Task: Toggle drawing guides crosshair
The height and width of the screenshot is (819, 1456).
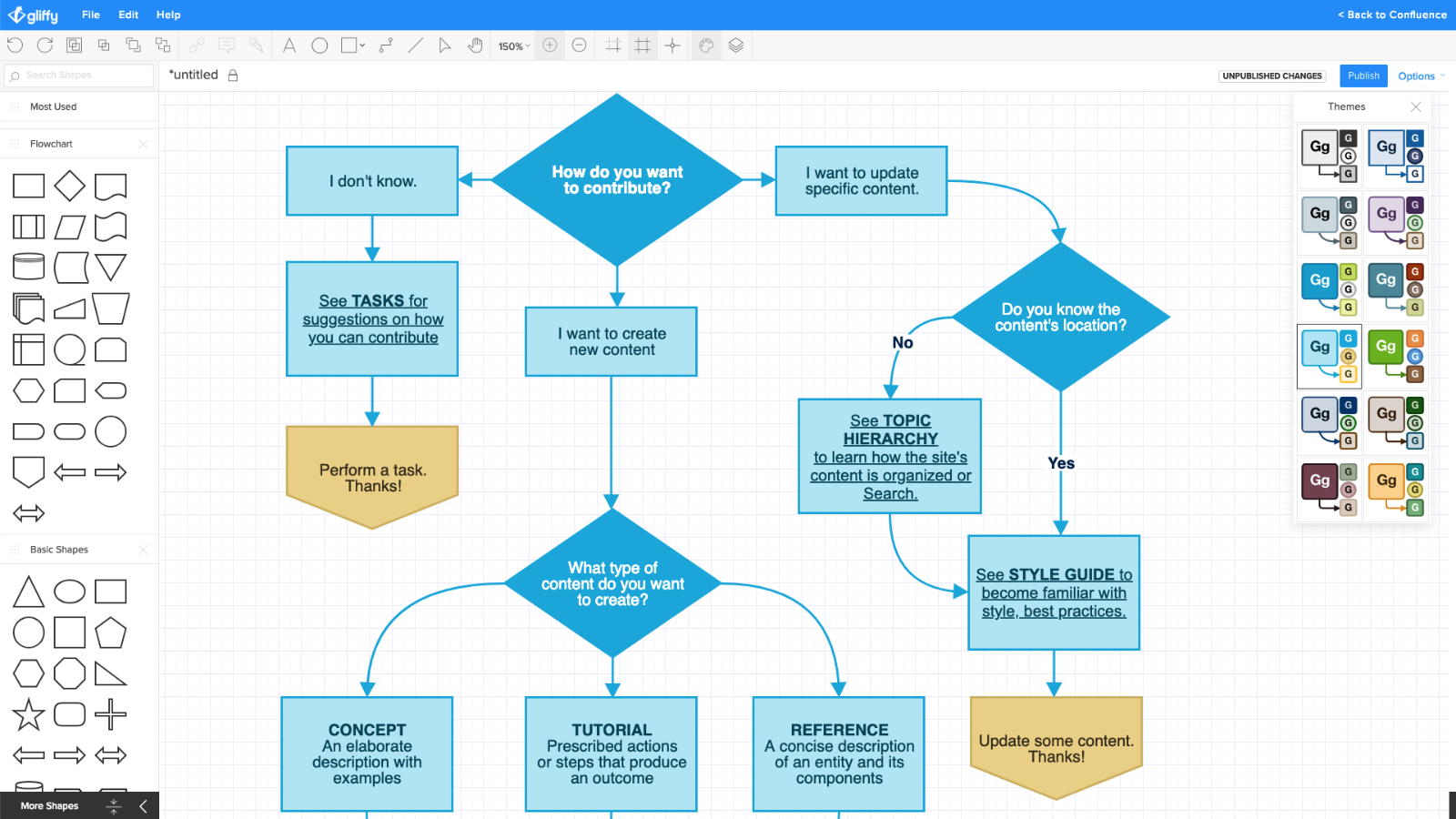Action: (x=672, y=45)
